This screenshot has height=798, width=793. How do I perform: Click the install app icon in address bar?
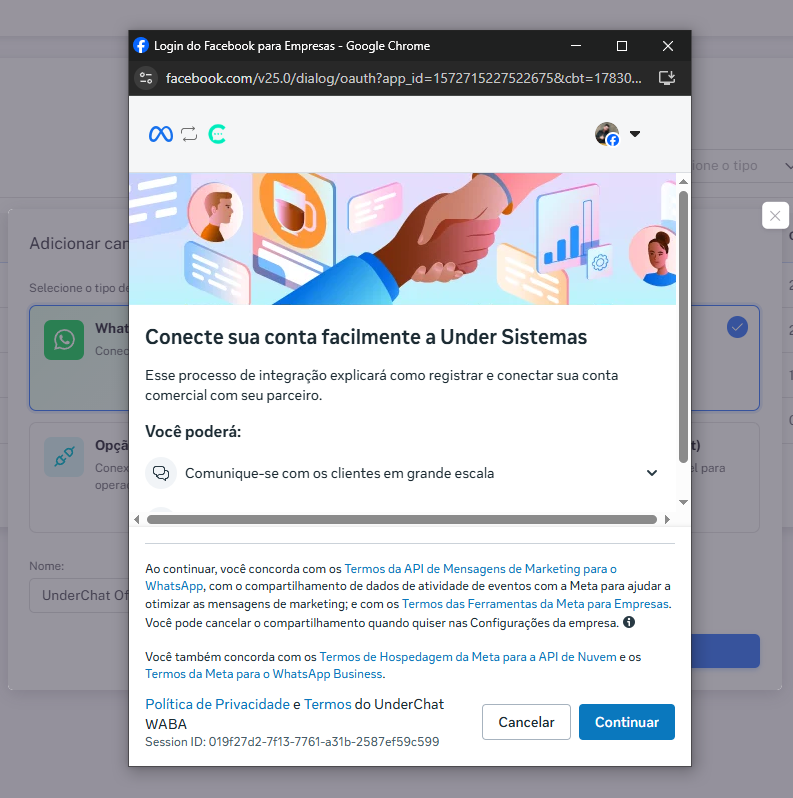(x=667, y=78)
